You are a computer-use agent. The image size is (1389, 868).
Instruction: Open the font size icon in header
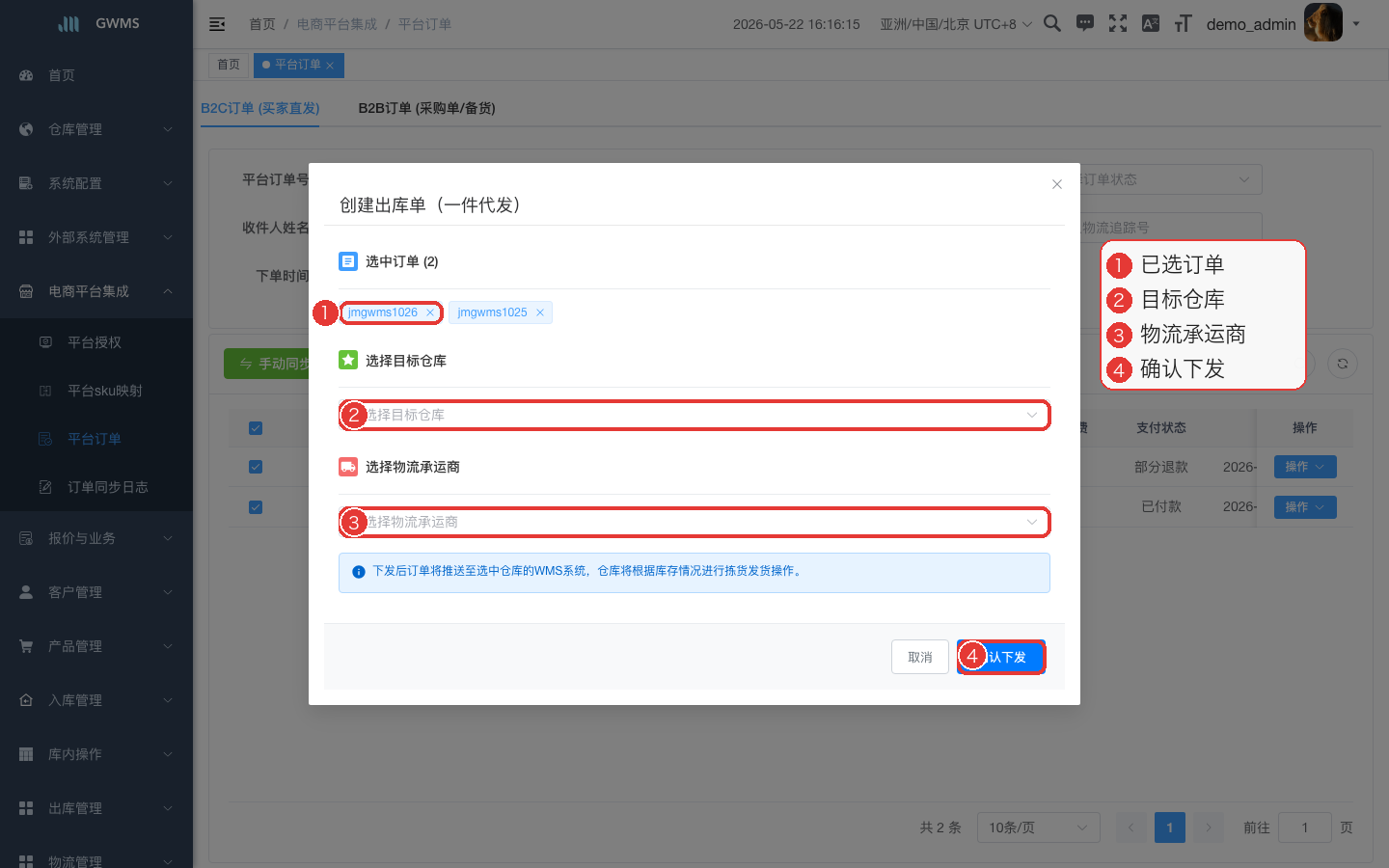tap(1184, 23)
